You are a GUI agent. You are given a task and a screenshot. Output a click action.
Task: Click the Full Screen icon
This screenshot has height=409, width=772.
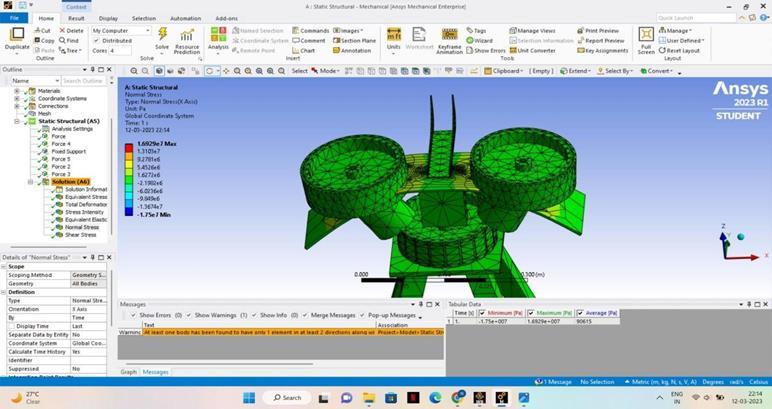tap(646, 34)
